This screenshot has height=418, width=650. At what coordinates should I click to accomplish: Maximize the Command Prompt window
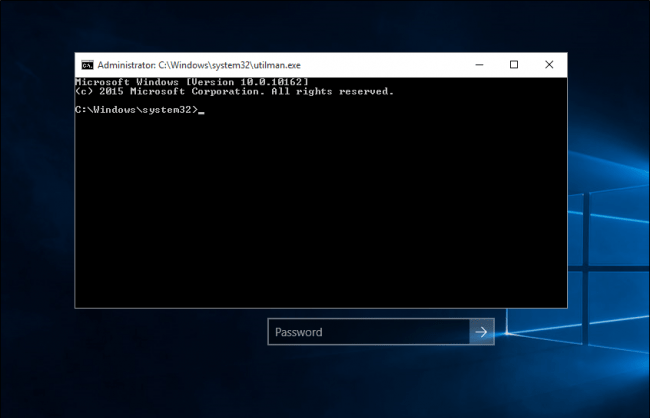coord(514,65)
